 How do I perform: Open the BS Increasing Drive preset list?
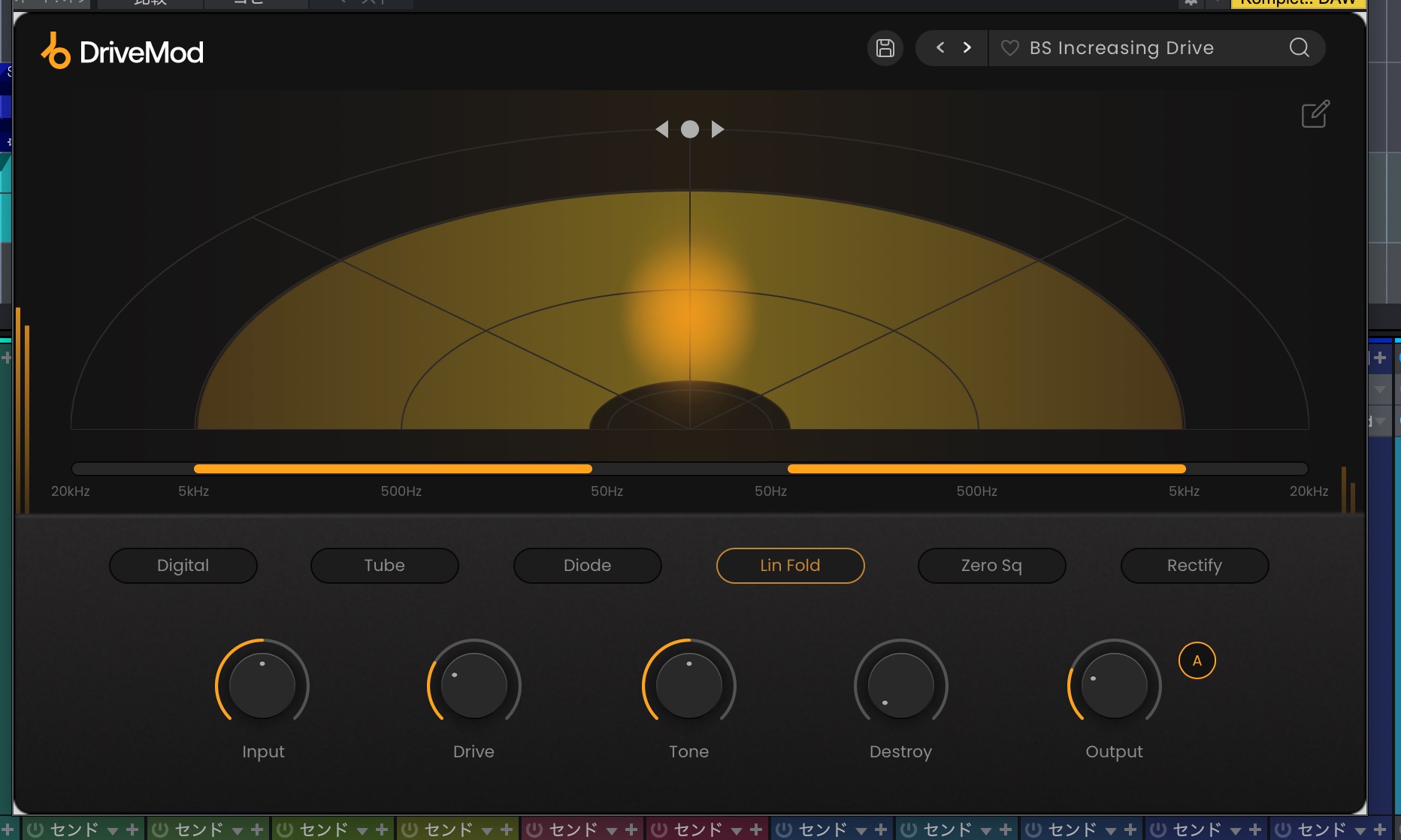[1121, 48]
